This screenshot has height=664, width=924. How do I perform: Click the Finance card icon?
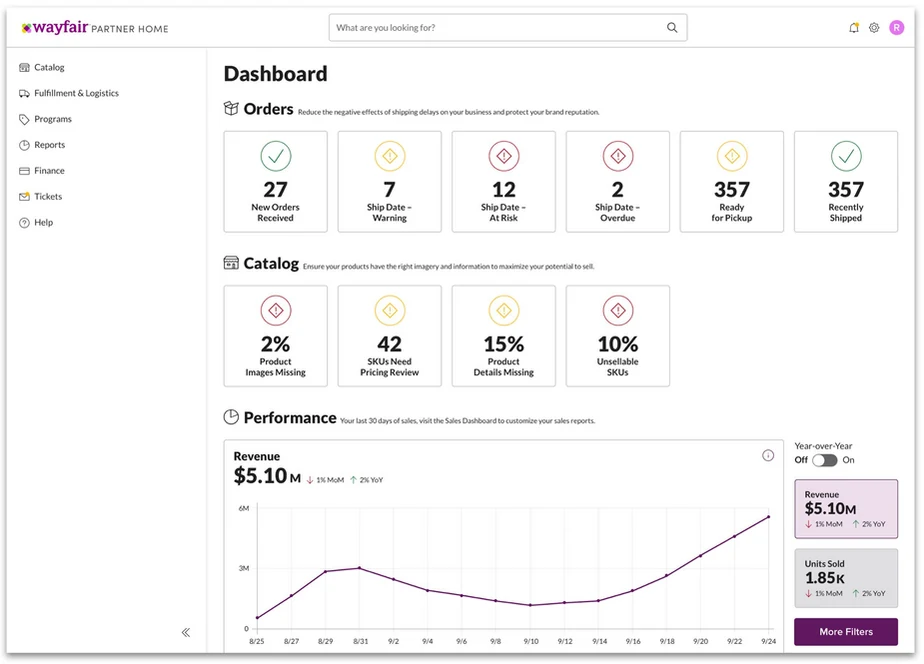(x=24, y=171)
